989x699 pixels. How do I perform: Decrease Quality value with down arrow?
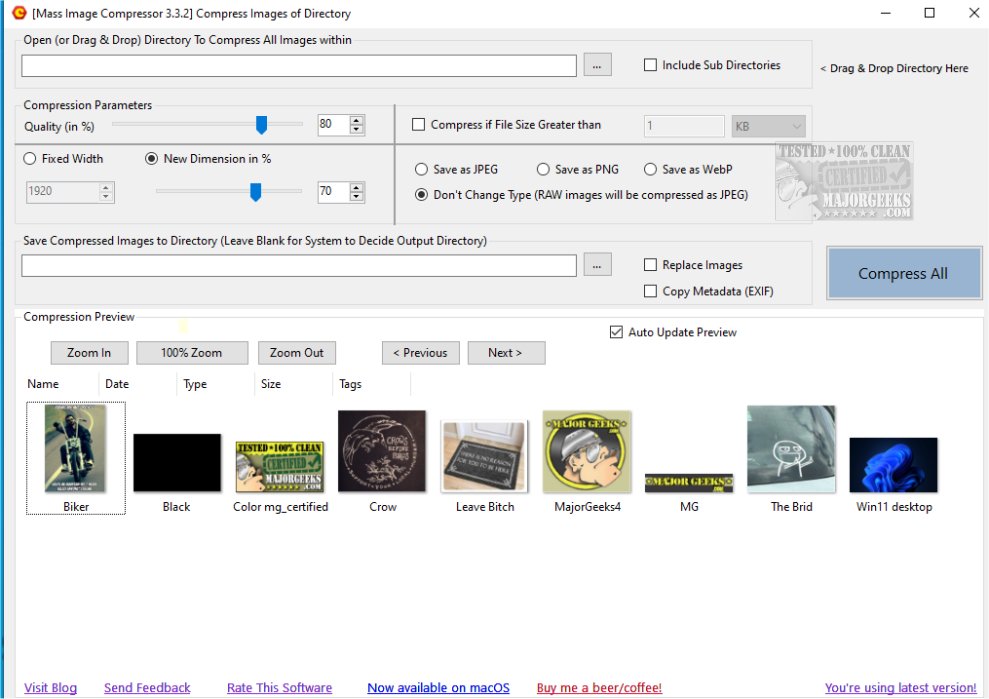tap(357, 129)
